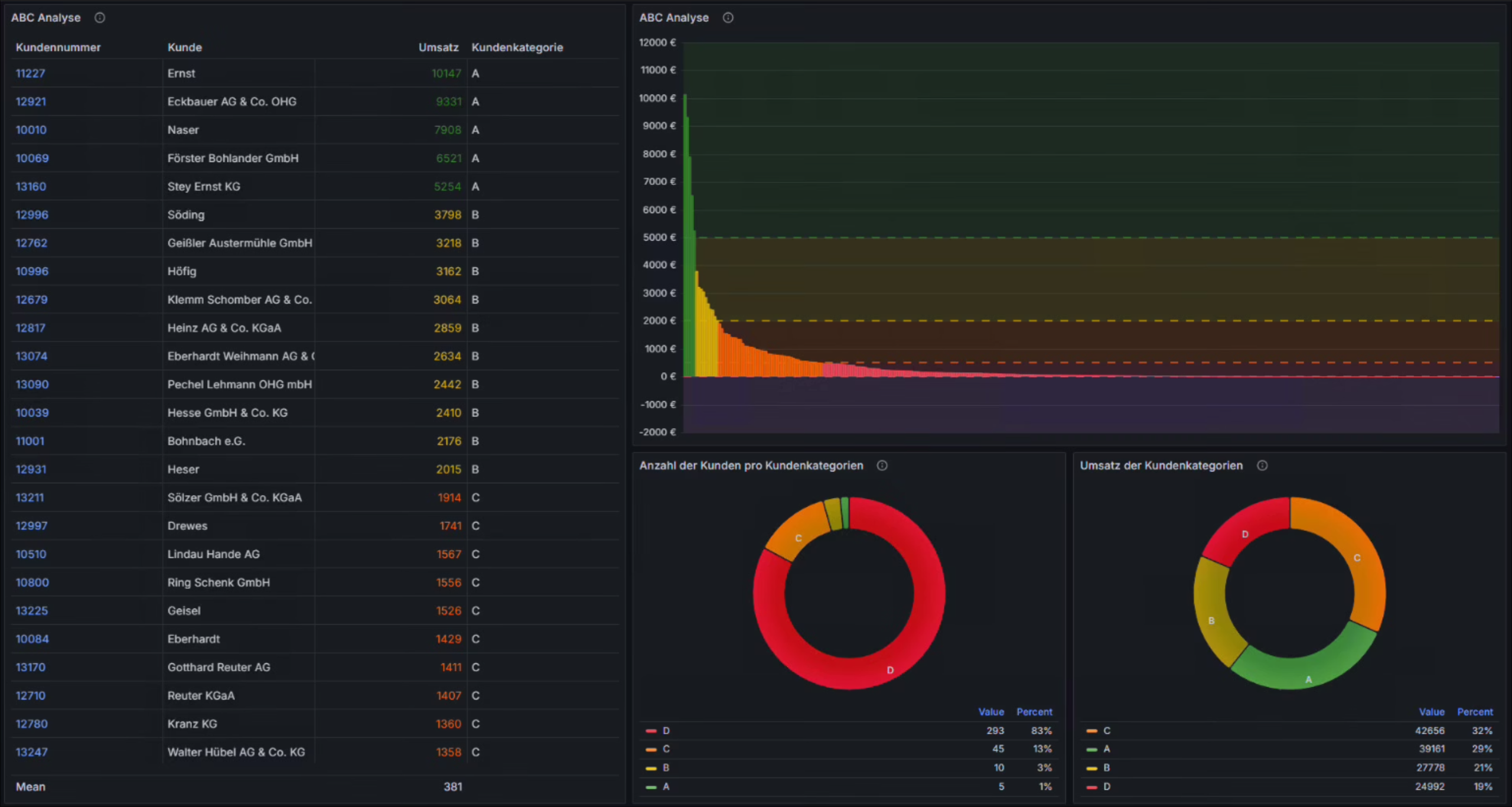Sort customer count legend by Value header
This screenshot has height=807, width=1512.
[990, 712]
